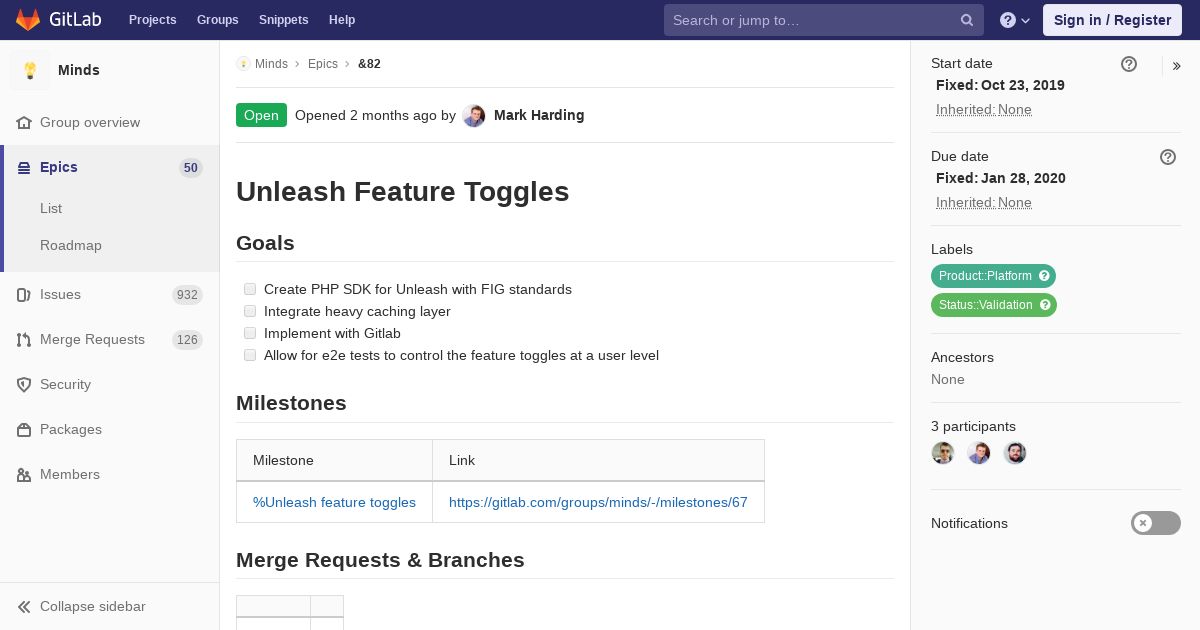Image resolution: width=1200 pixels, height=630 pixels.
Task: Click the Due date help icon
Action: click(x=1168, y=157)
